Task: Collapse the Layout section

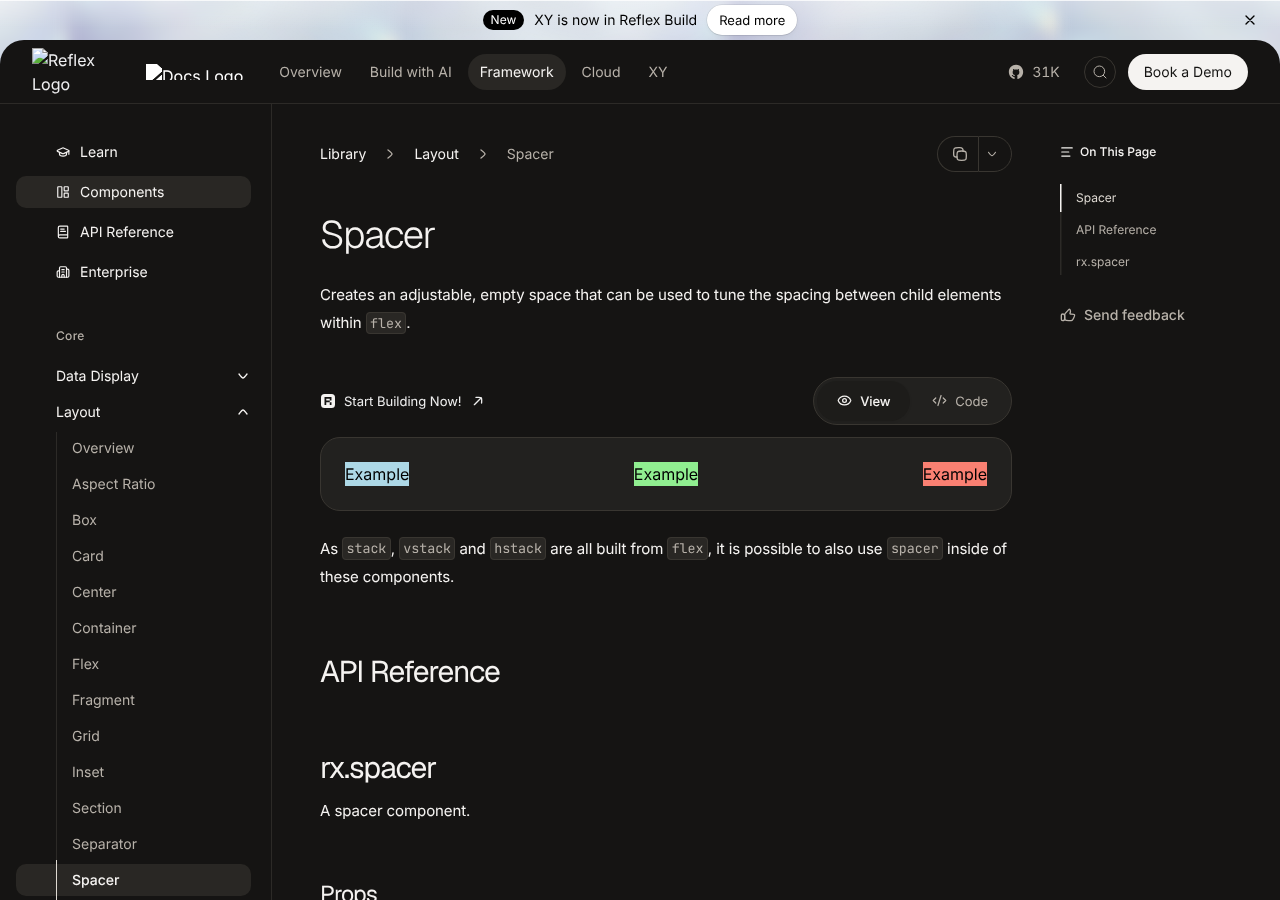Action: (x=153, y=412)
